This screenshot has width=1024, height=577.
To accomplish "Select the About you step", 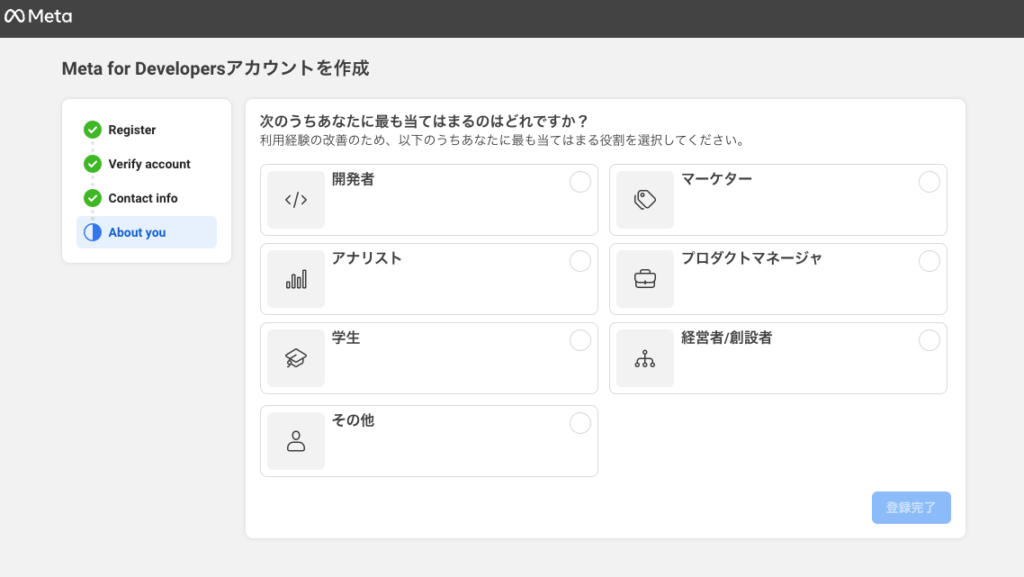I will point(137,232).
